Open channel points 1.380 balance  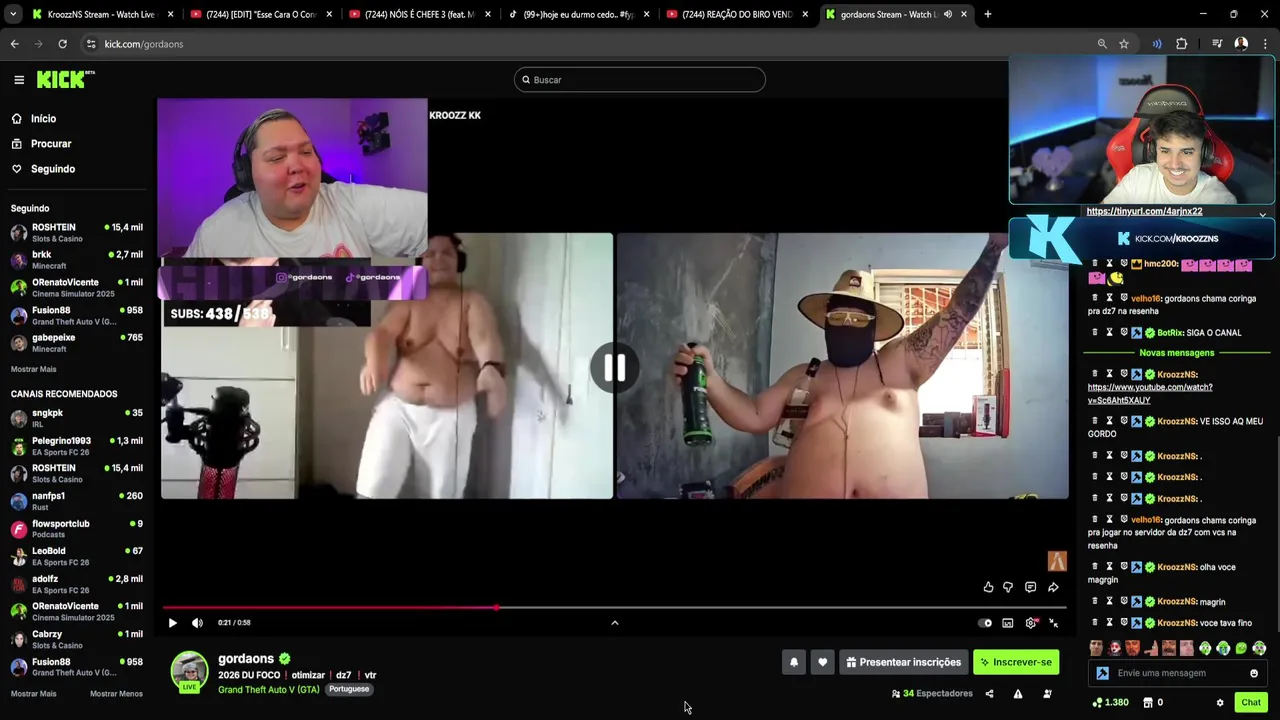coord(1110,703)
